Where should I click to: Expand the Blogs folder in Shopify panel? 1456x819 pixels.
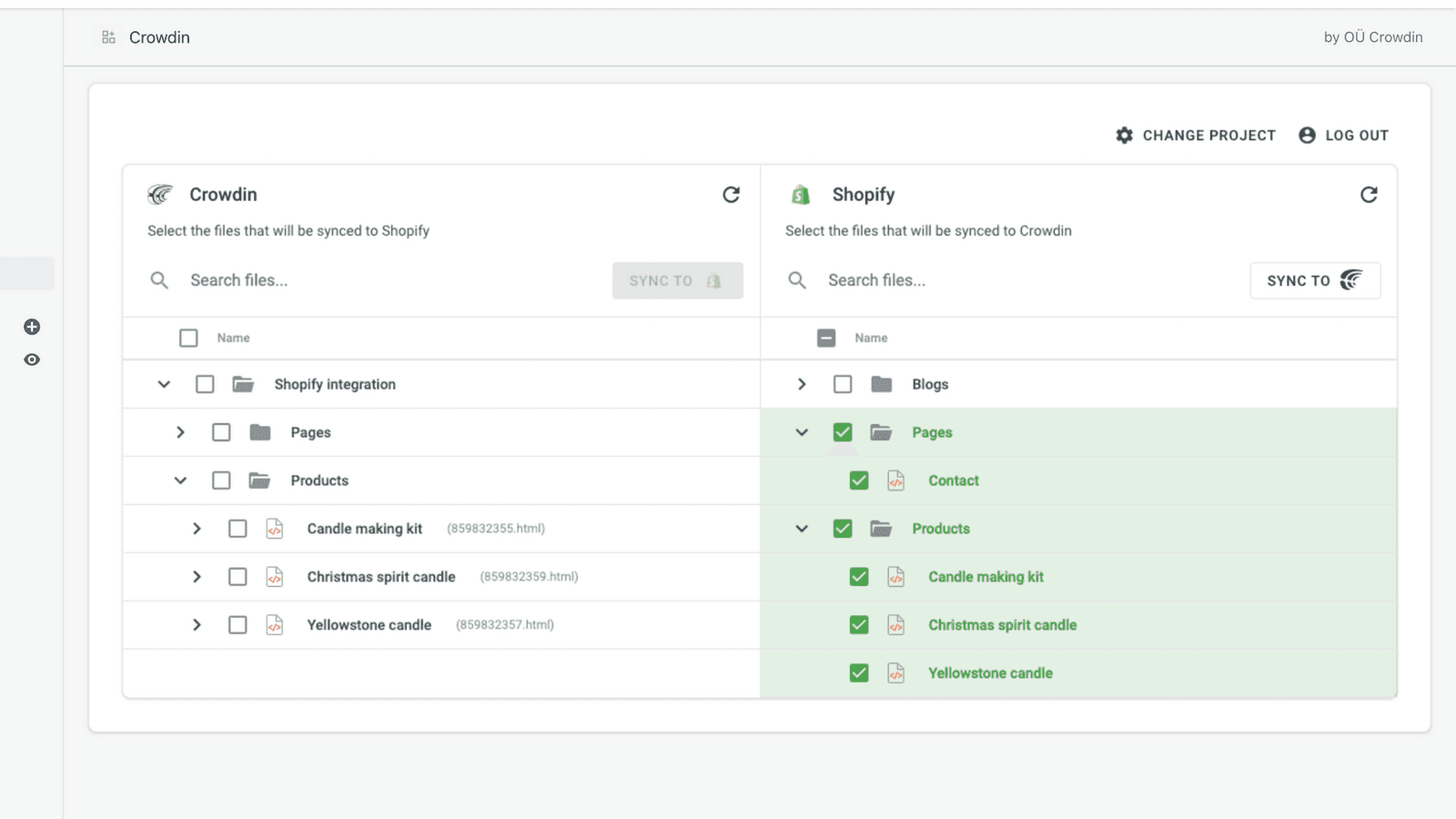[x=802, y=384]
